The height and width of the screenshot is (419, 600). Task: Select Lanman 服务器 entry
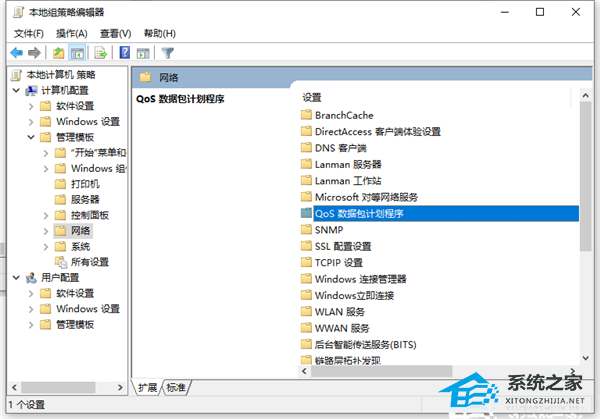coord(348,165)
